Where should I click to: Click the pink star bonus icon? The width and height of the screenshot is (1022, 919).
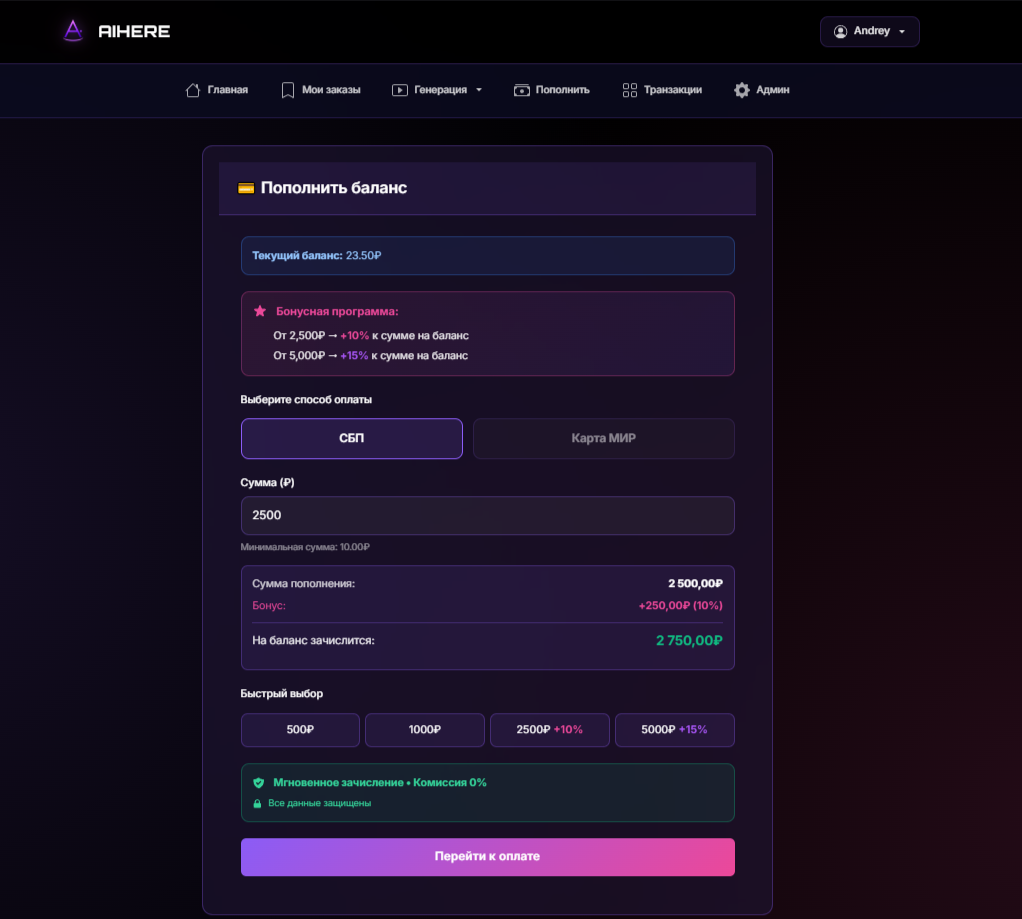[260, 311]
